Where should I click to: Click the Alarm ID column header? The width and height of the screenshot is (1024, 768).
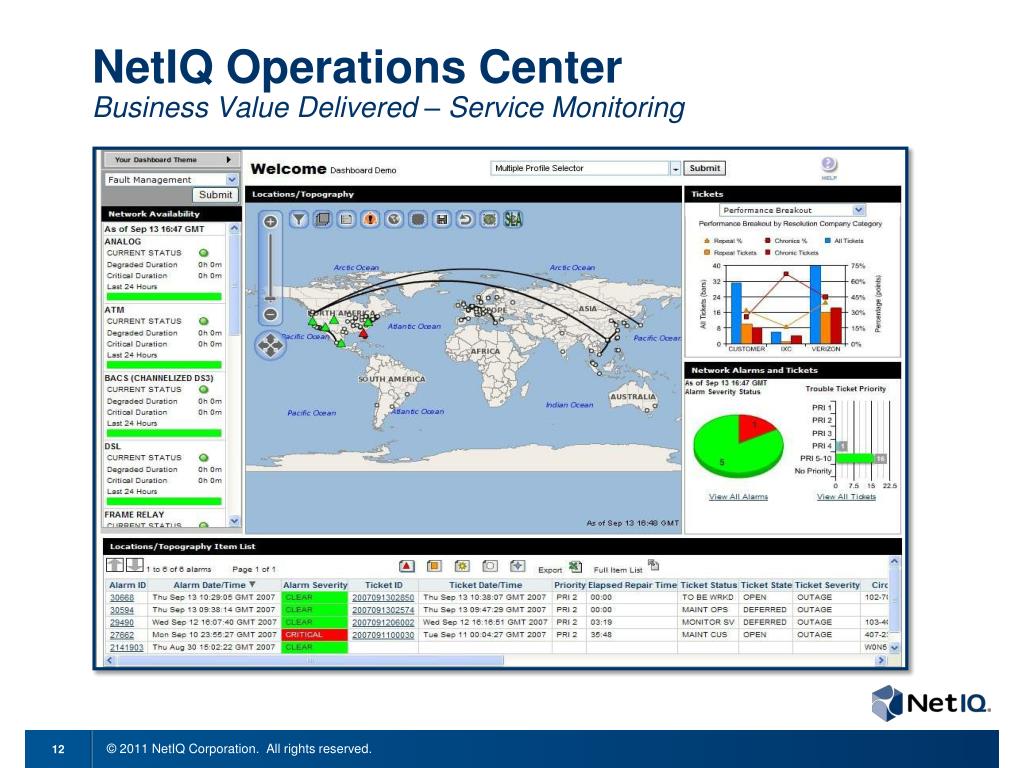pos(127,585)
